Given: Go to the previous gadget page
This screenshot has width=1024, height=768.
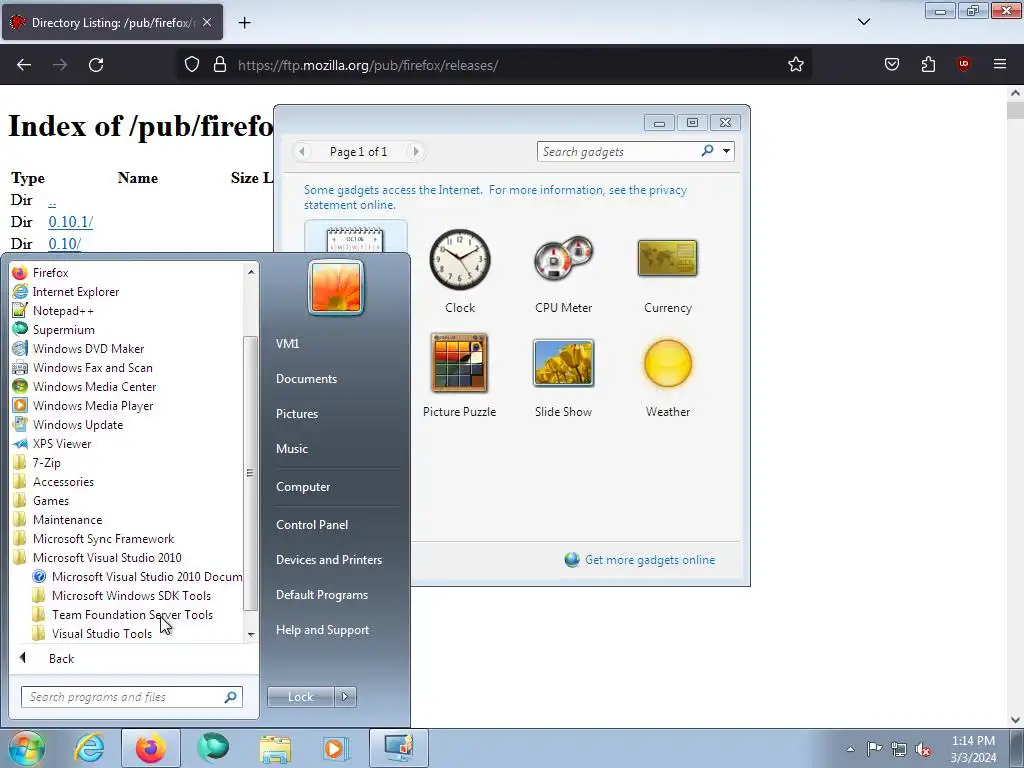Looking at the screenshot, I should (302, 152).
